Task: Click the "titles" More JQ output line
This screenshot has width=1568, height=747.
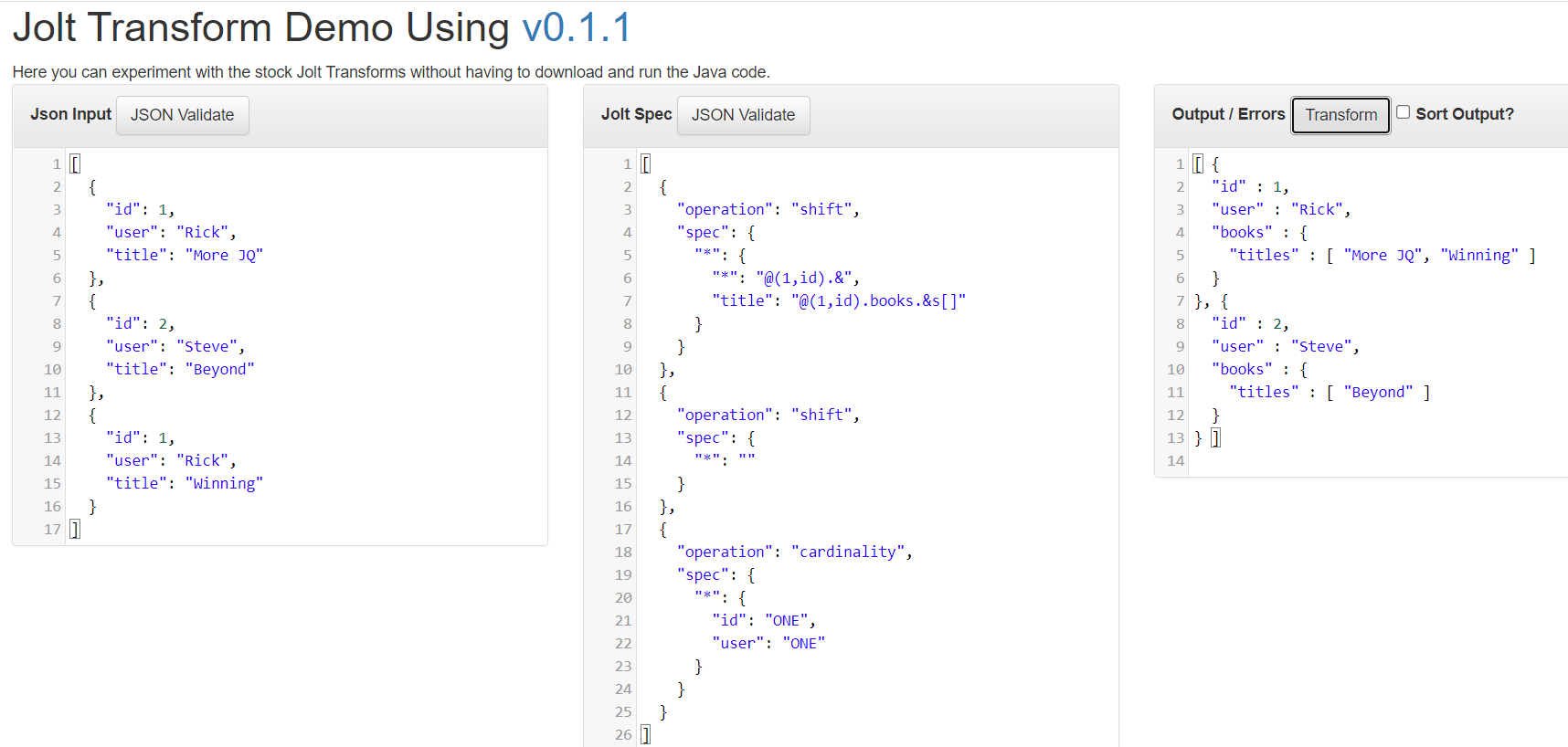Action: (x=1382, y=255)
